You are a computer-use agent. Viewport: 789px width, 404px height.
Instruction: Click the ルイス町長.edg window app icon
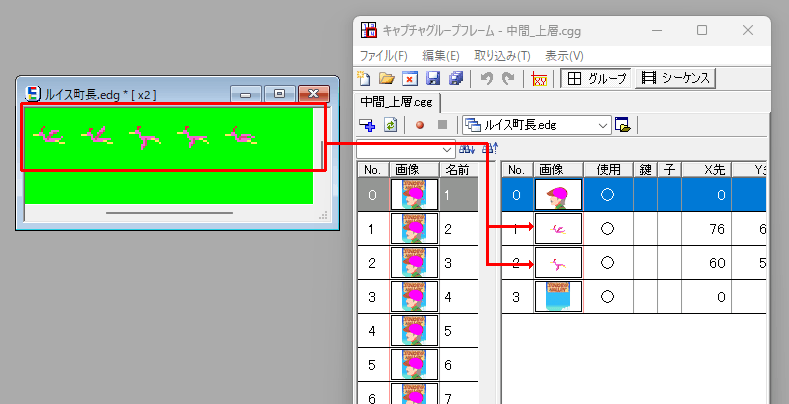point(33,94)
